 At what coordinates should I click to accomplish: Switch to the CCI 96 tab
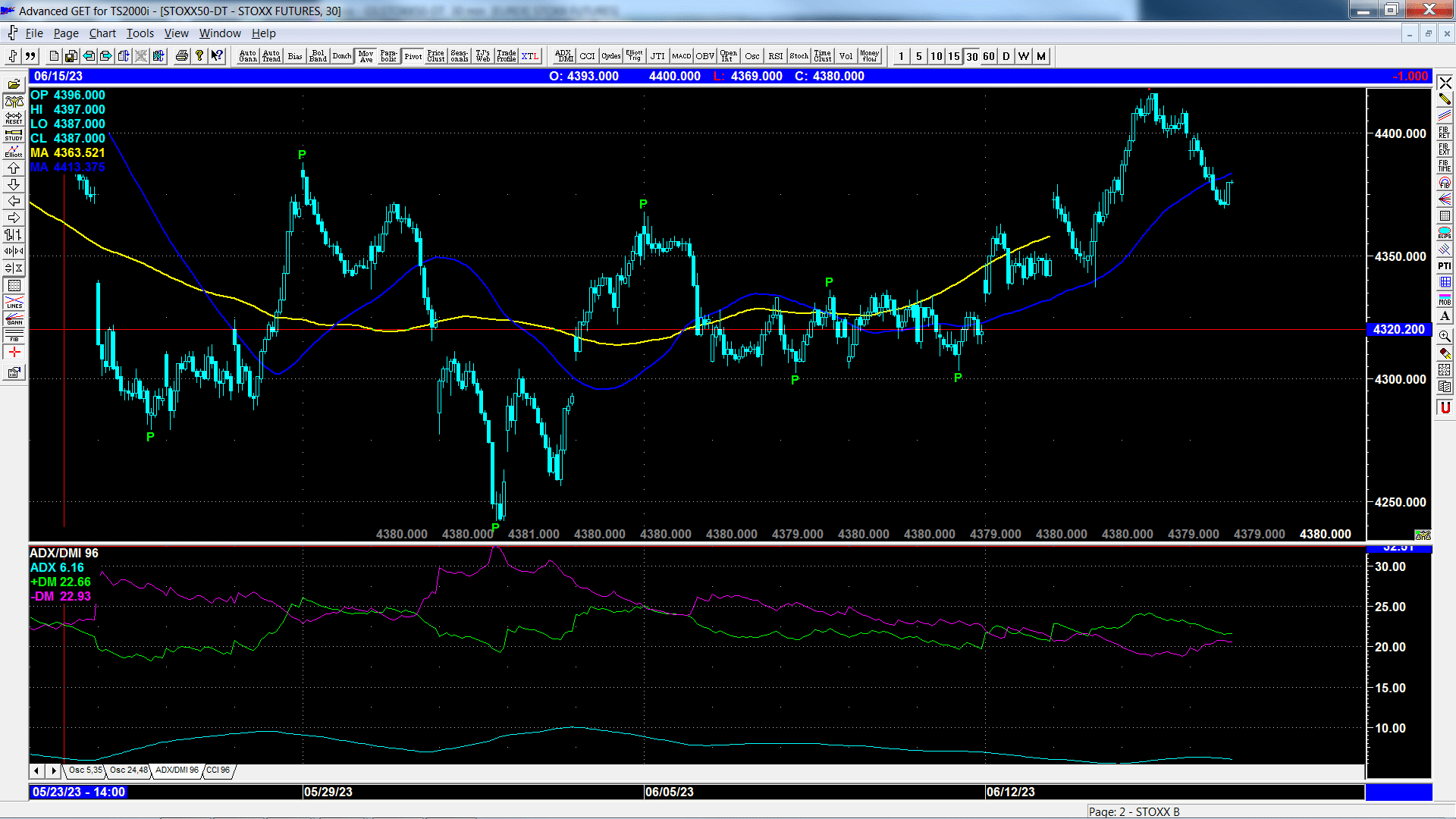218,770
